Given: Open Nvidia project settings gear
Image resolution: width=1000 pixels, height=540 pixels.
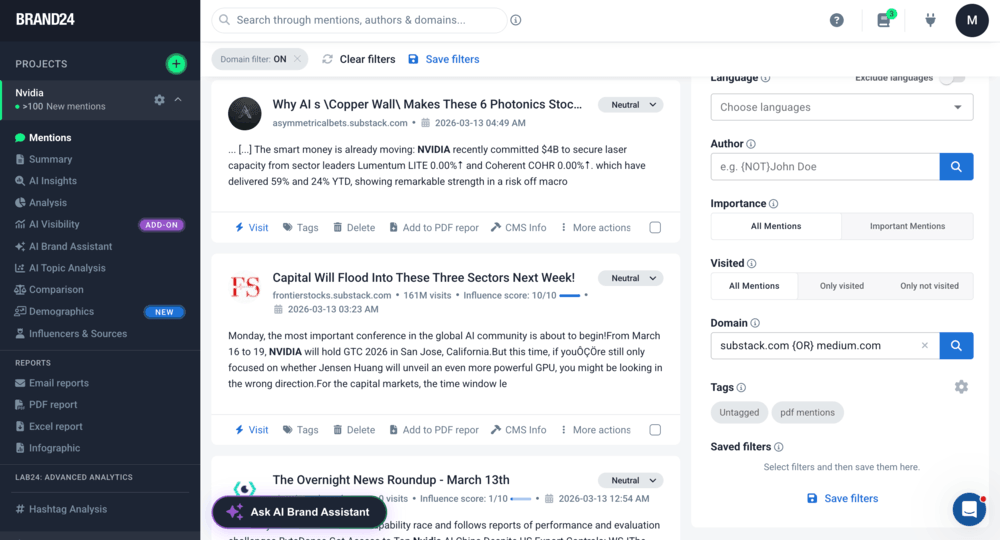Looking at the screenshot, I should [159, 100].
